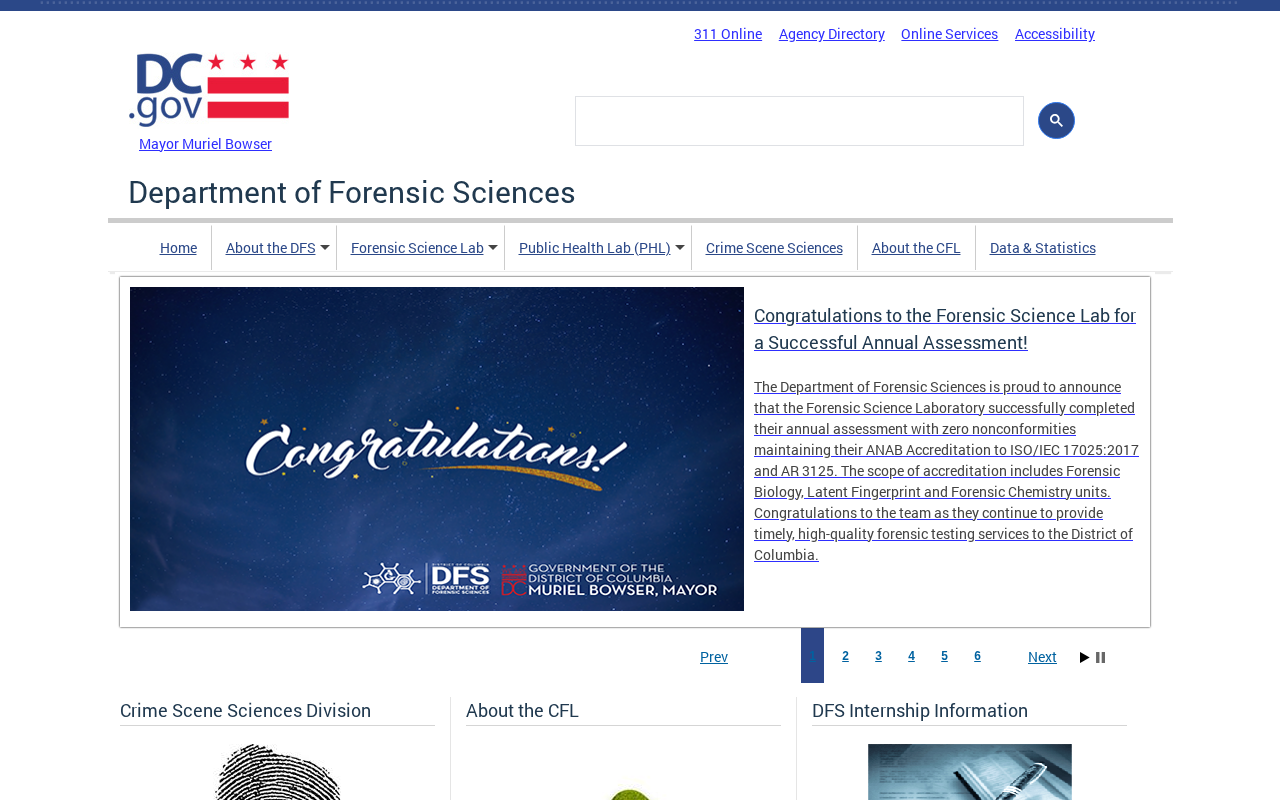Click the search magnifier button
1280x800 pixels.
click(1056, 121)
